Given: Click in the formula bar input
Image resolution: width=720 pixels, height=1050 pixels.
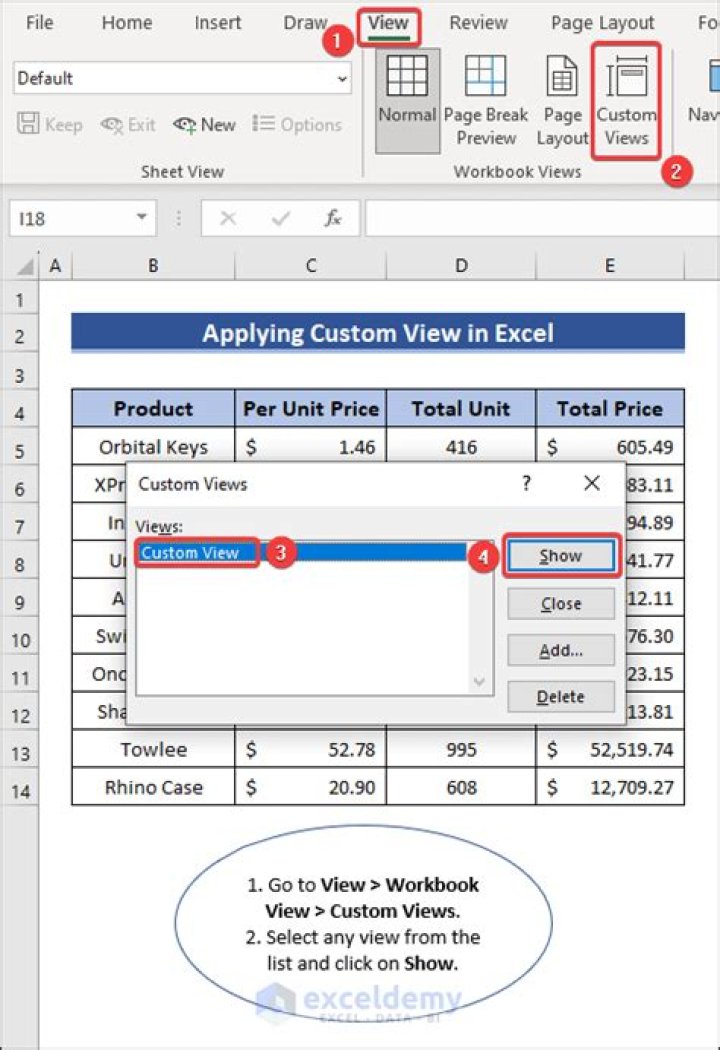Looking at the screenshot, I should (x=541, y=218).
